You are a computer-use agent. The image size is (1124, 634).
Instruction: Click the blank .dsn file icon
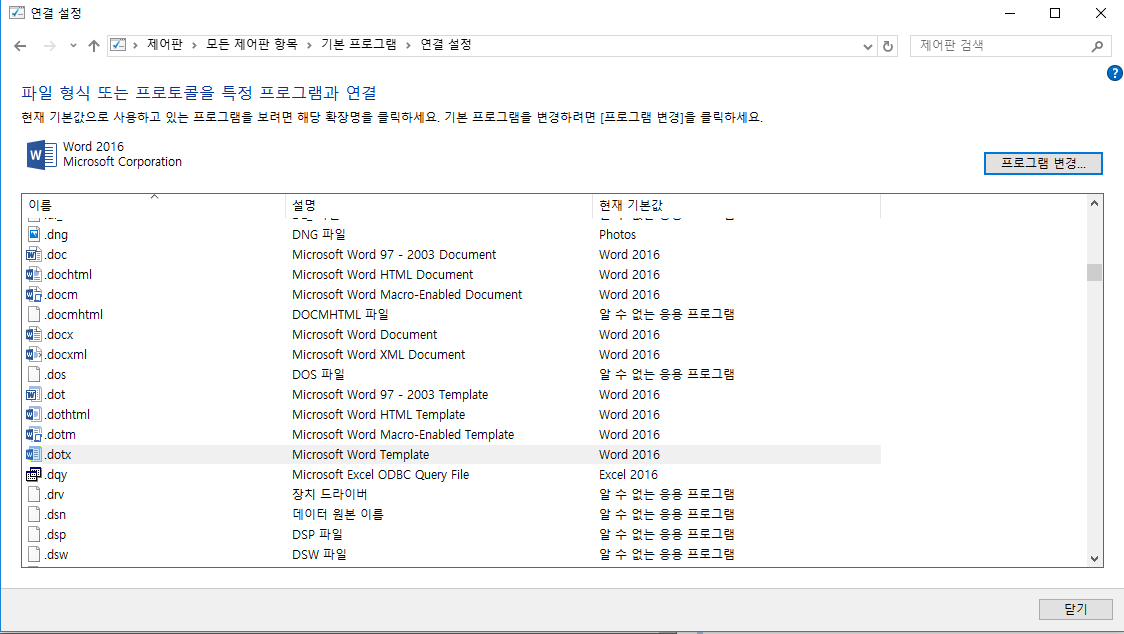34,514
